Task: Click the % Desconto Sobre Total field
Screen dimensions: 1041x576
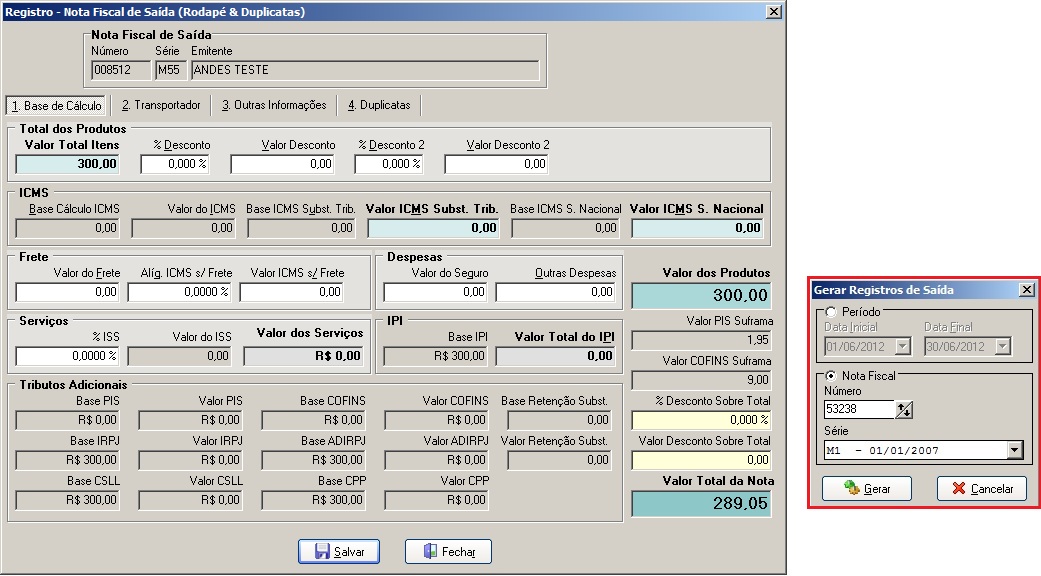Action: point(701,420)
